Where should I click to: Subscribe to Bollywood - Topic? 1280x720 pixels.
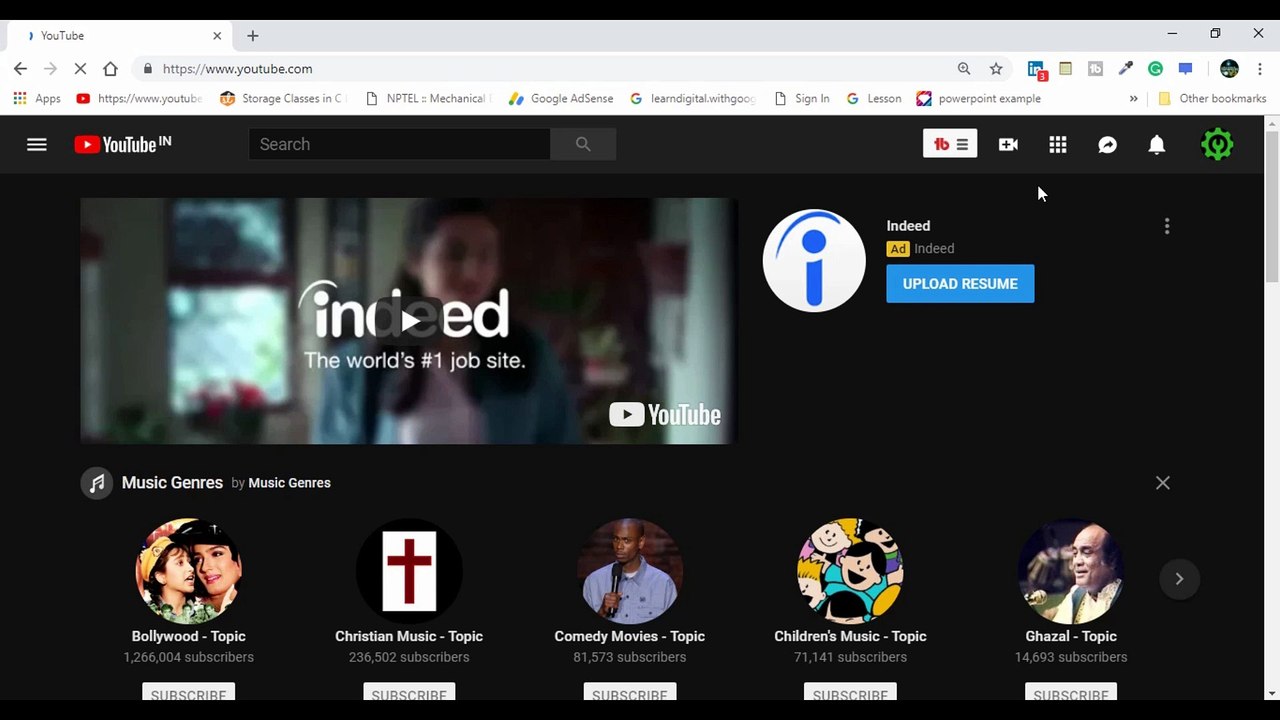pos(189,692)
